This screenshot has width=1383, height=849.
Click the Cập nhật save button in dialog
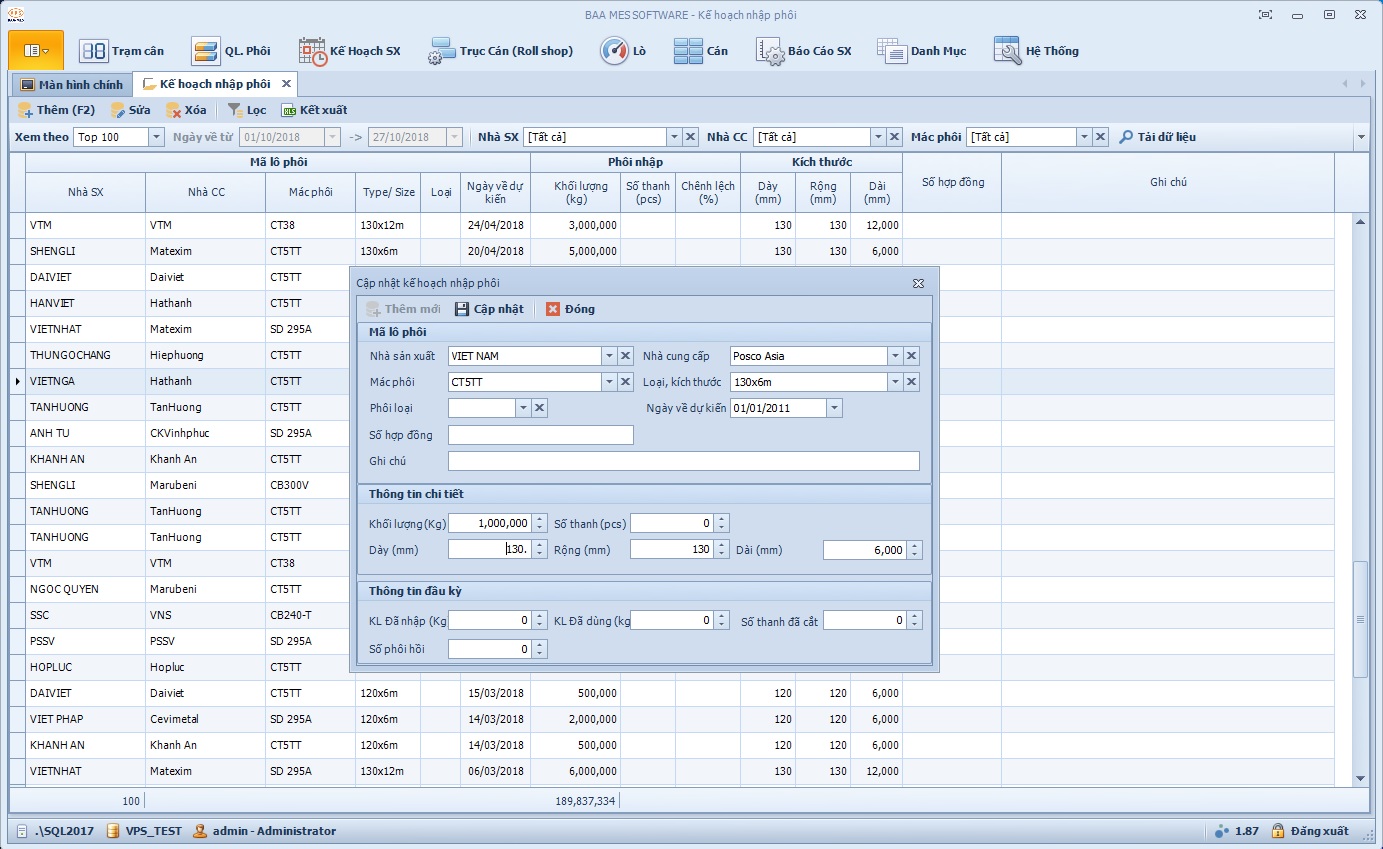[489, 309]
